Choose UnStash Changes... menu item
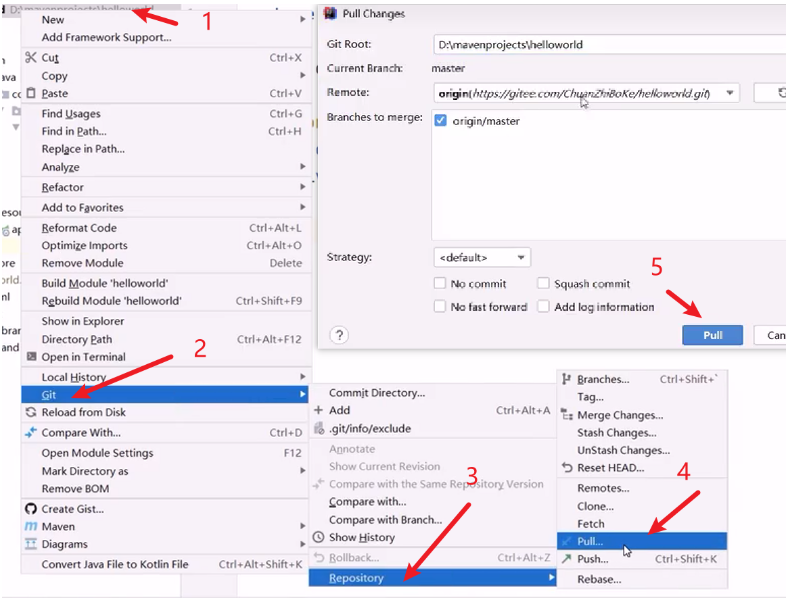 (x=642, y=450)
